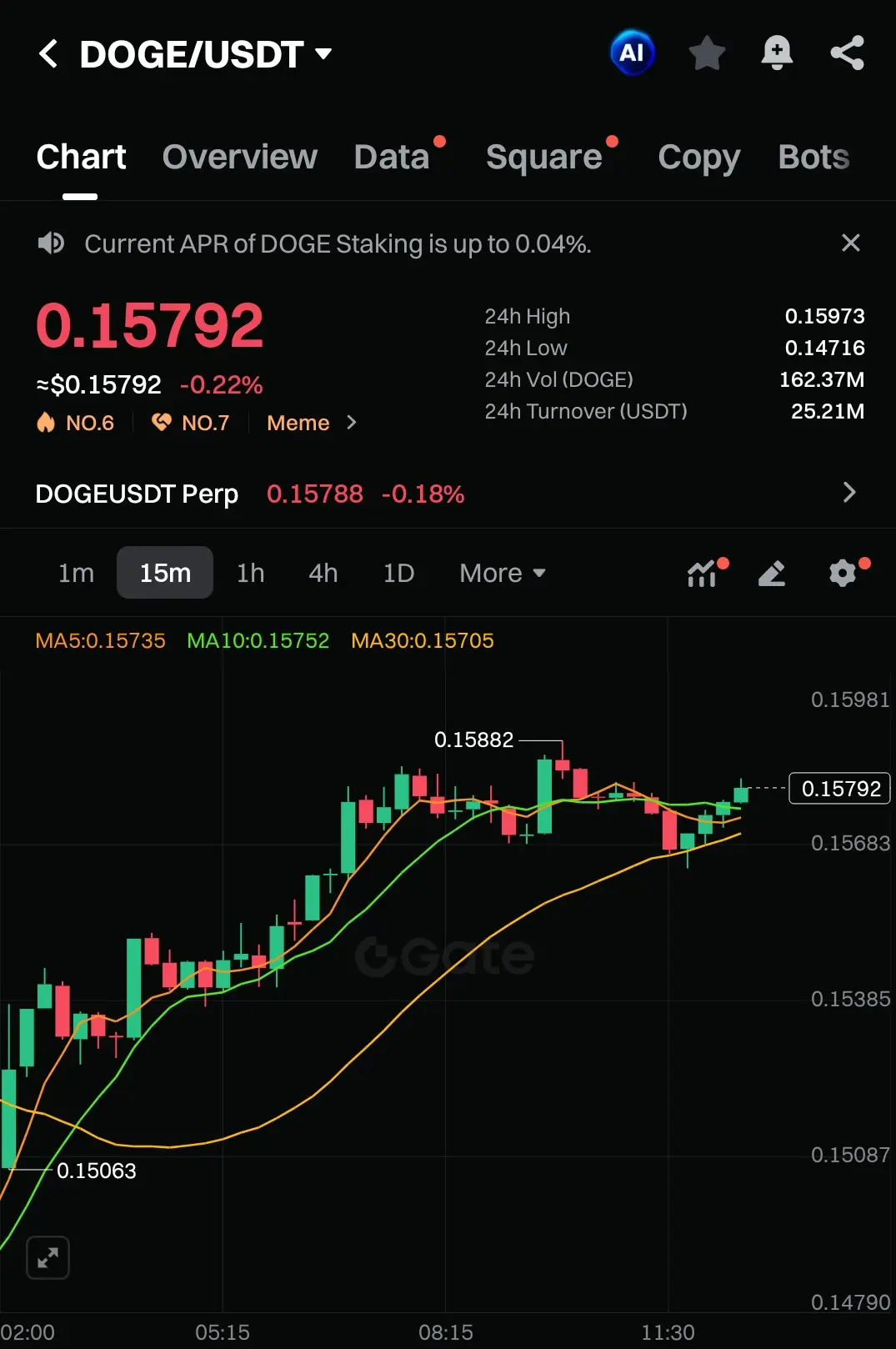Viewport: 896px width, 1349px height.
Task: Tap the 24h Low value 0.14716
Action: (824, 348)
